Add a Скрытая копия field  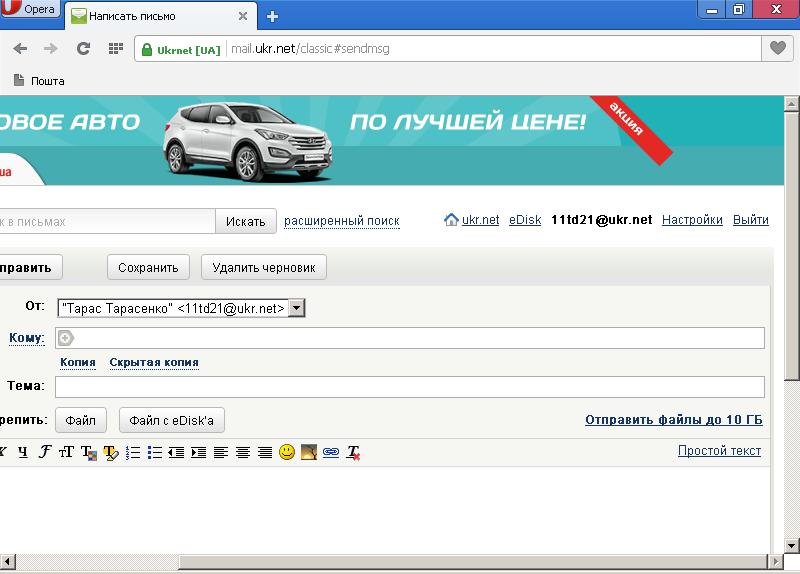coord(154,362)
